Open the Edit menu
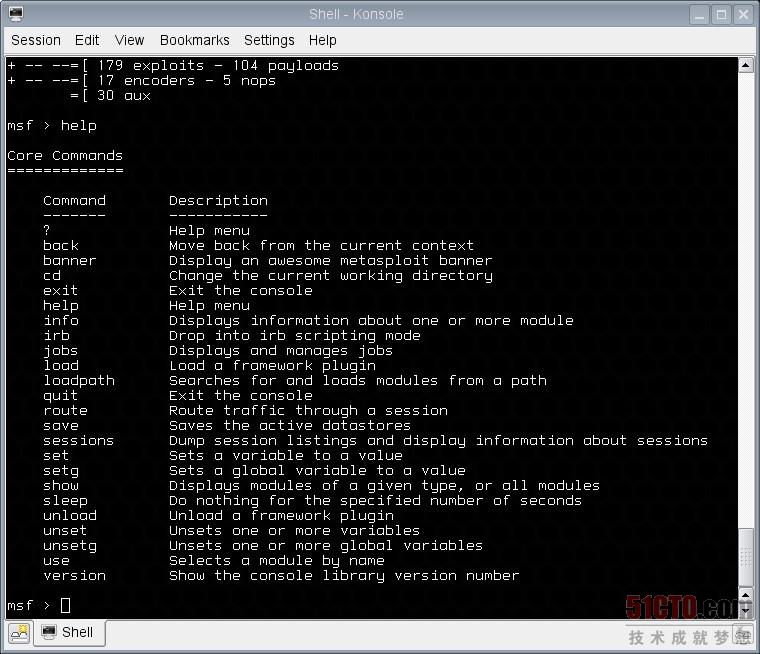 pos(87,40)
